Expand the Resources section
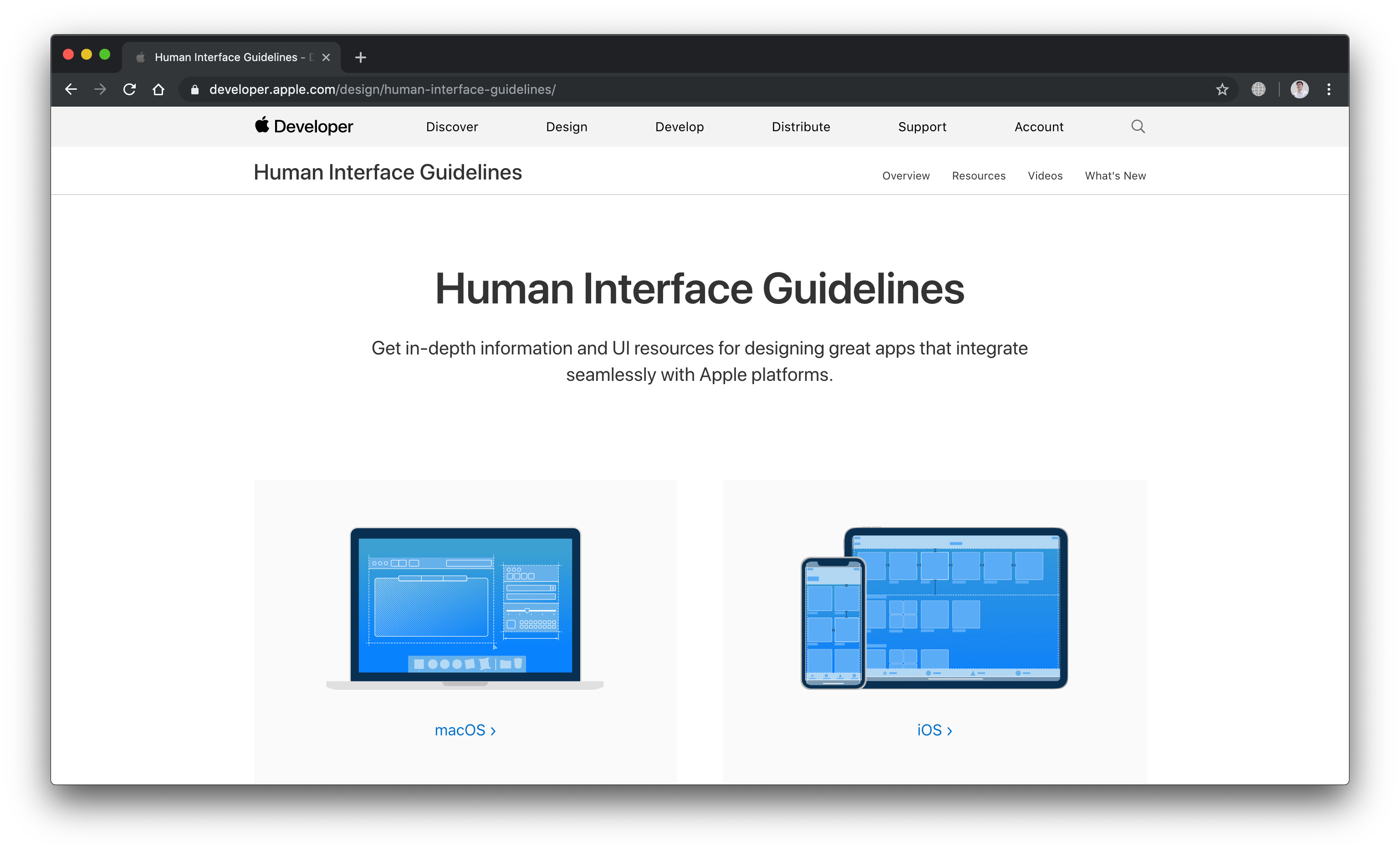 coord(978,175)
